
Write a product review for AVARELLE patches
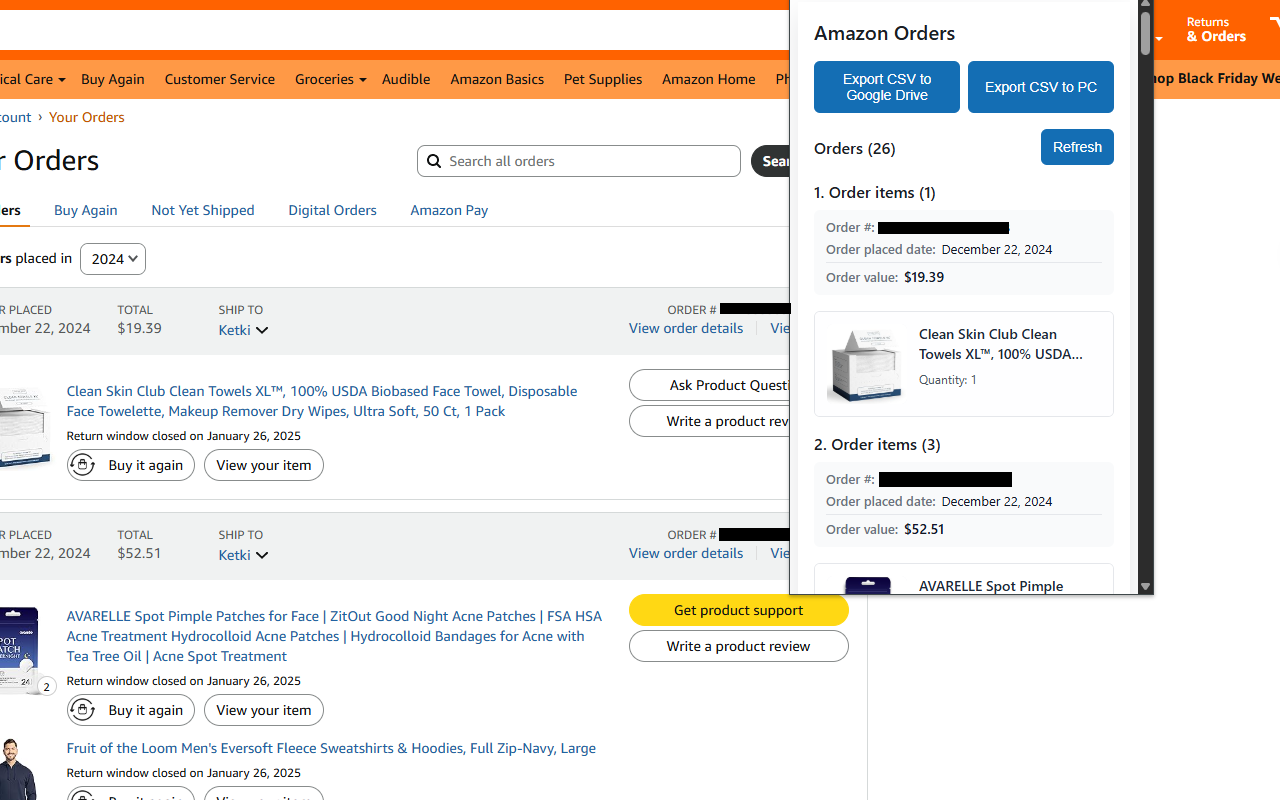(739, 646)
